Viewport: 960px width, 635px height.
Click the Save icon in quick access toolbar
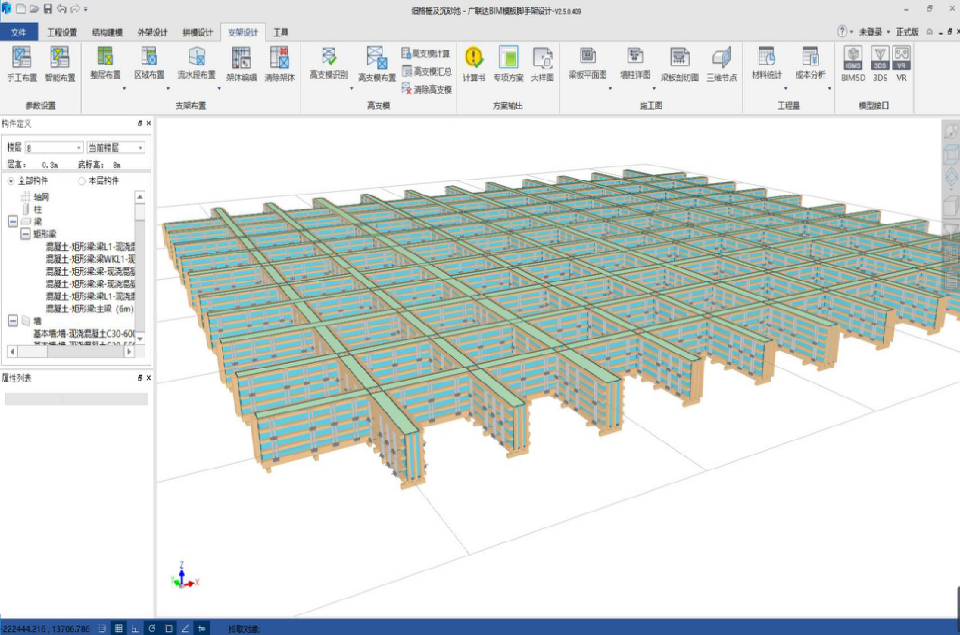coord(48,9)
